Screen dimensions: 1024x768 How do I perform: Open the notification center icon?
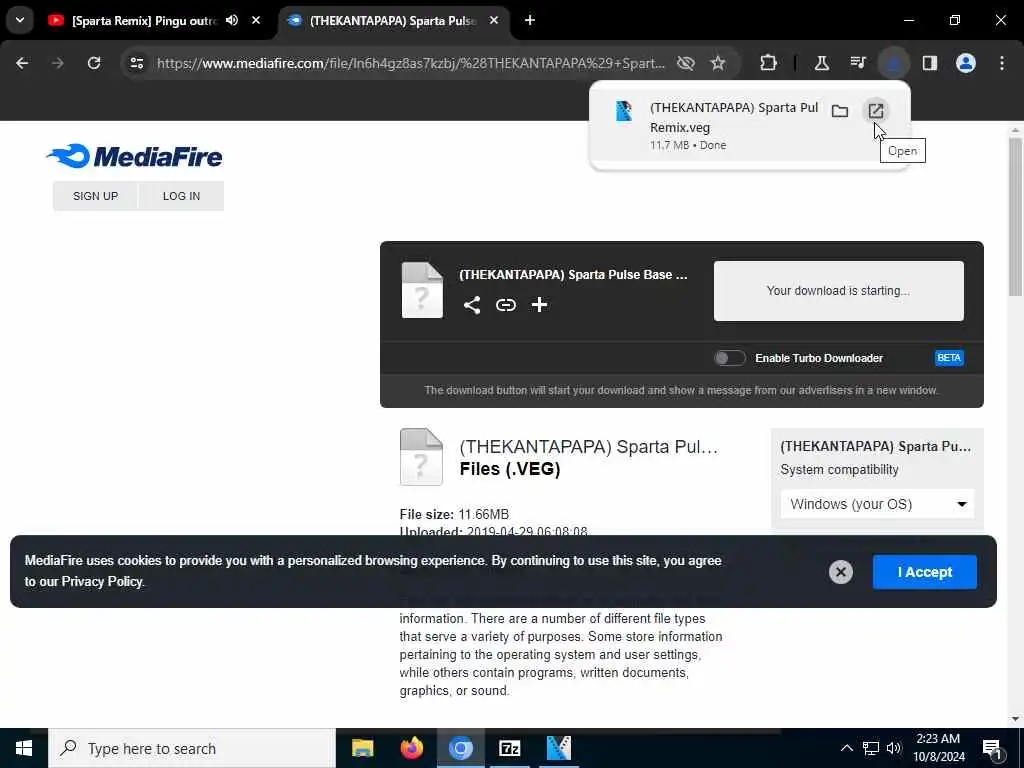(993, 749)
